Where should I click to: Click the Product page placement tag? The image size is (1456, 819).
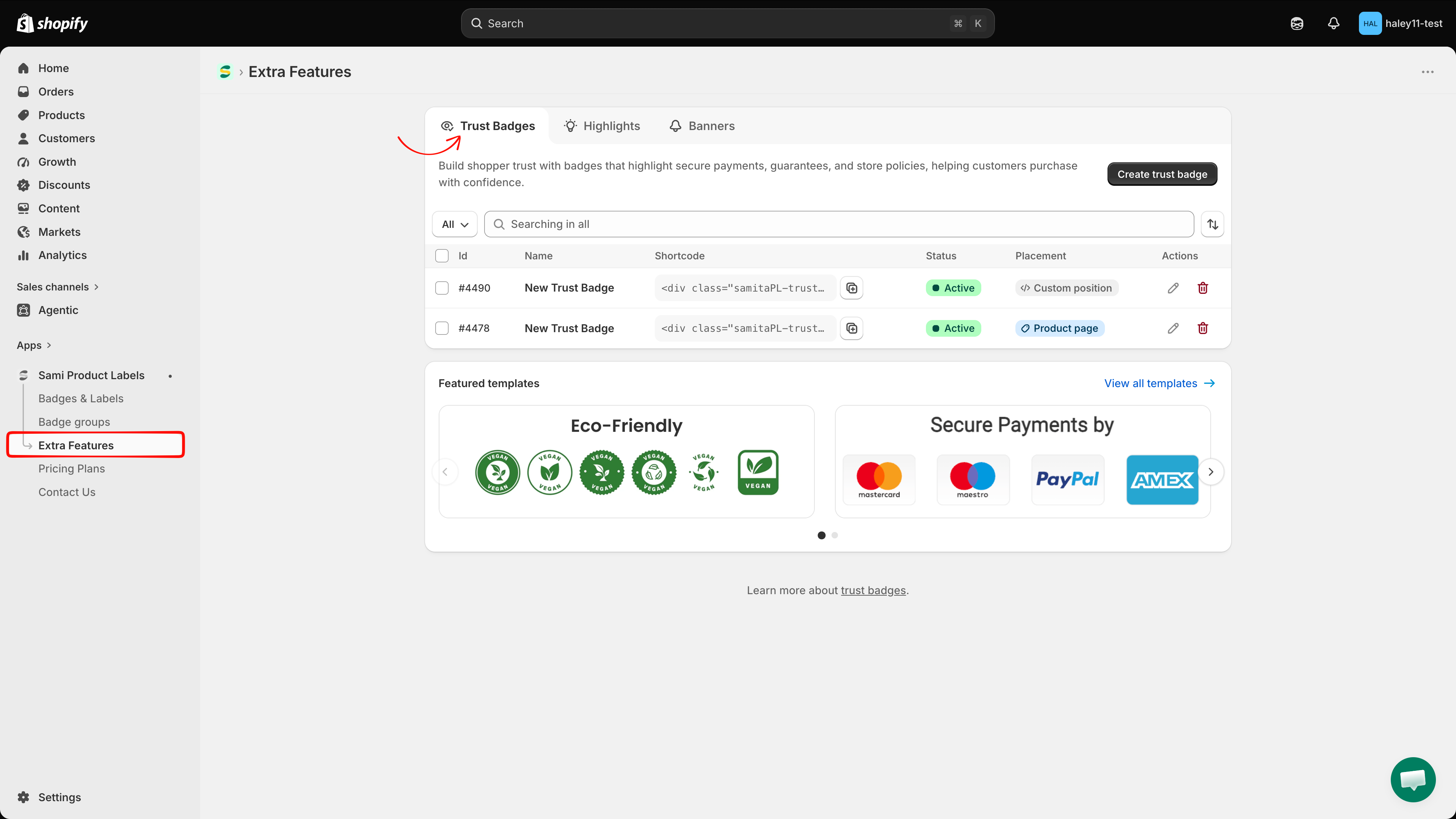coord(1060,328)
